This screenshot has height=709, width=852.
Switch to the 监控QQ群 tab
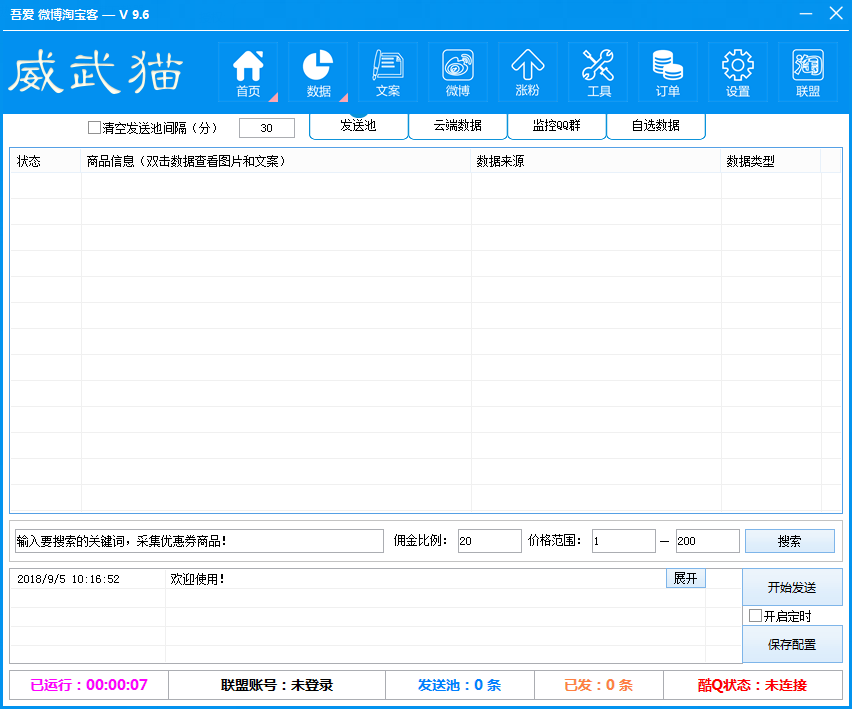(x=556, y=126)
